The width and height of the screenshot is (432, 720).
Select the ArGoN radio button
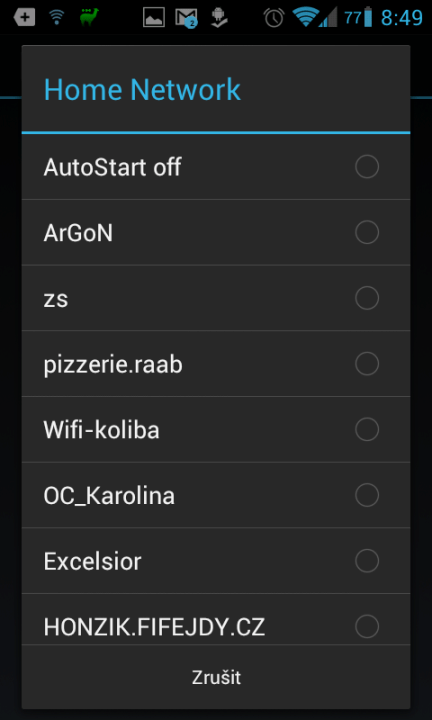[x=367, y=232]
